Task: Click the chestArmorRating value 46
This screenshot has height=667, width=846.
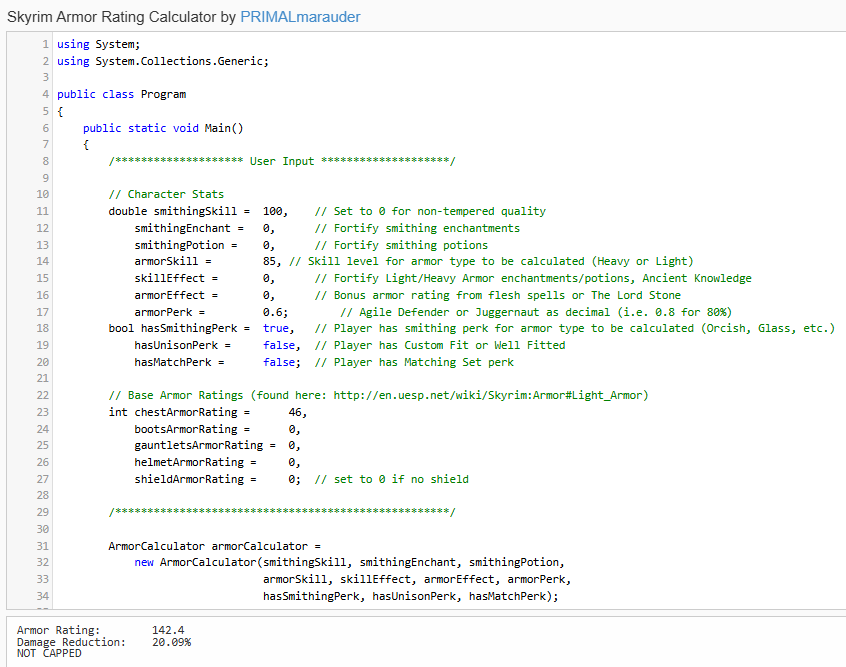Action: (x=295, y=412)
